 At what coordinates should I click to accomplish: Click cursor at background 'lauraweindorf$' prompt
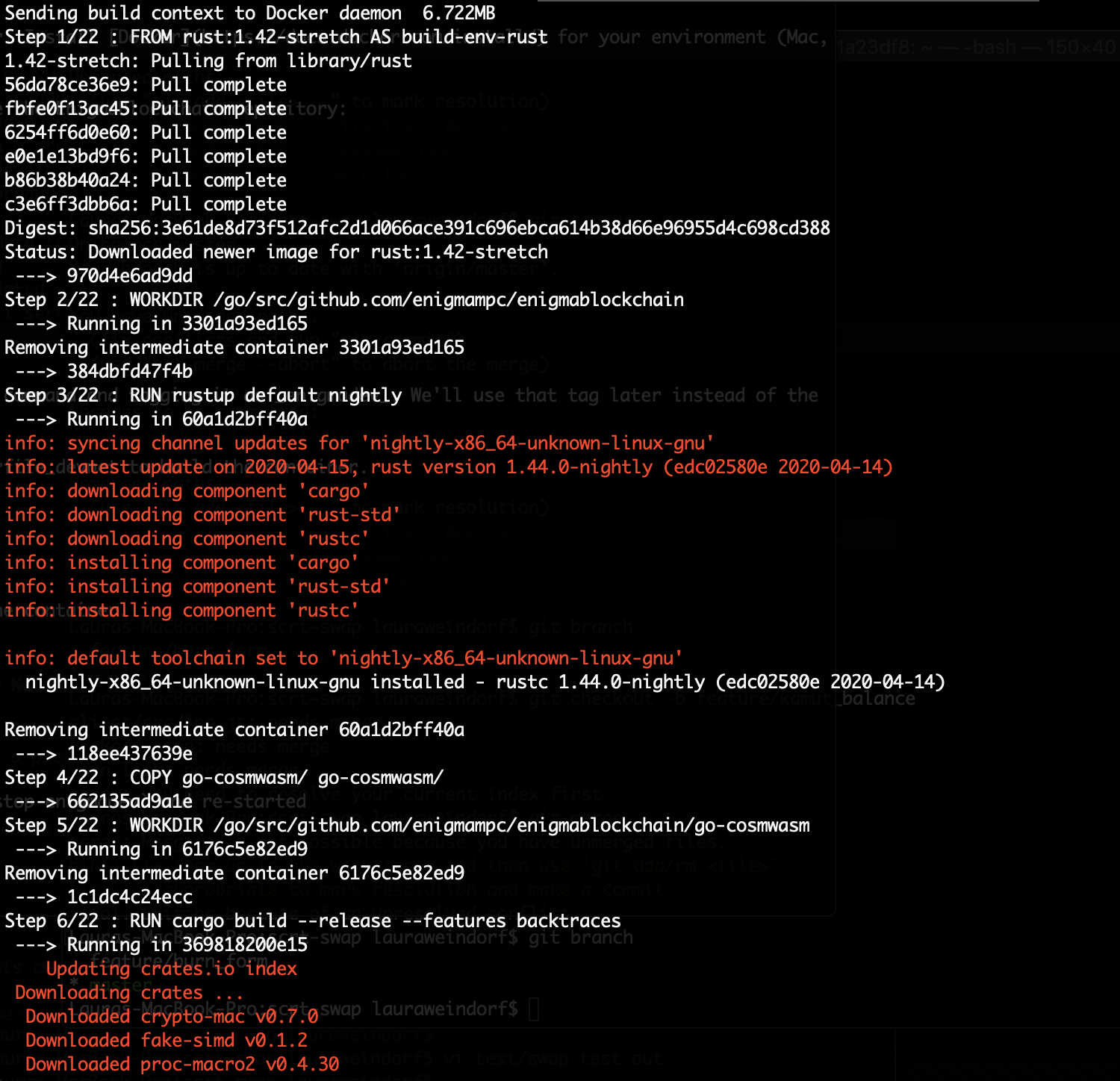tap(534, 1009)
